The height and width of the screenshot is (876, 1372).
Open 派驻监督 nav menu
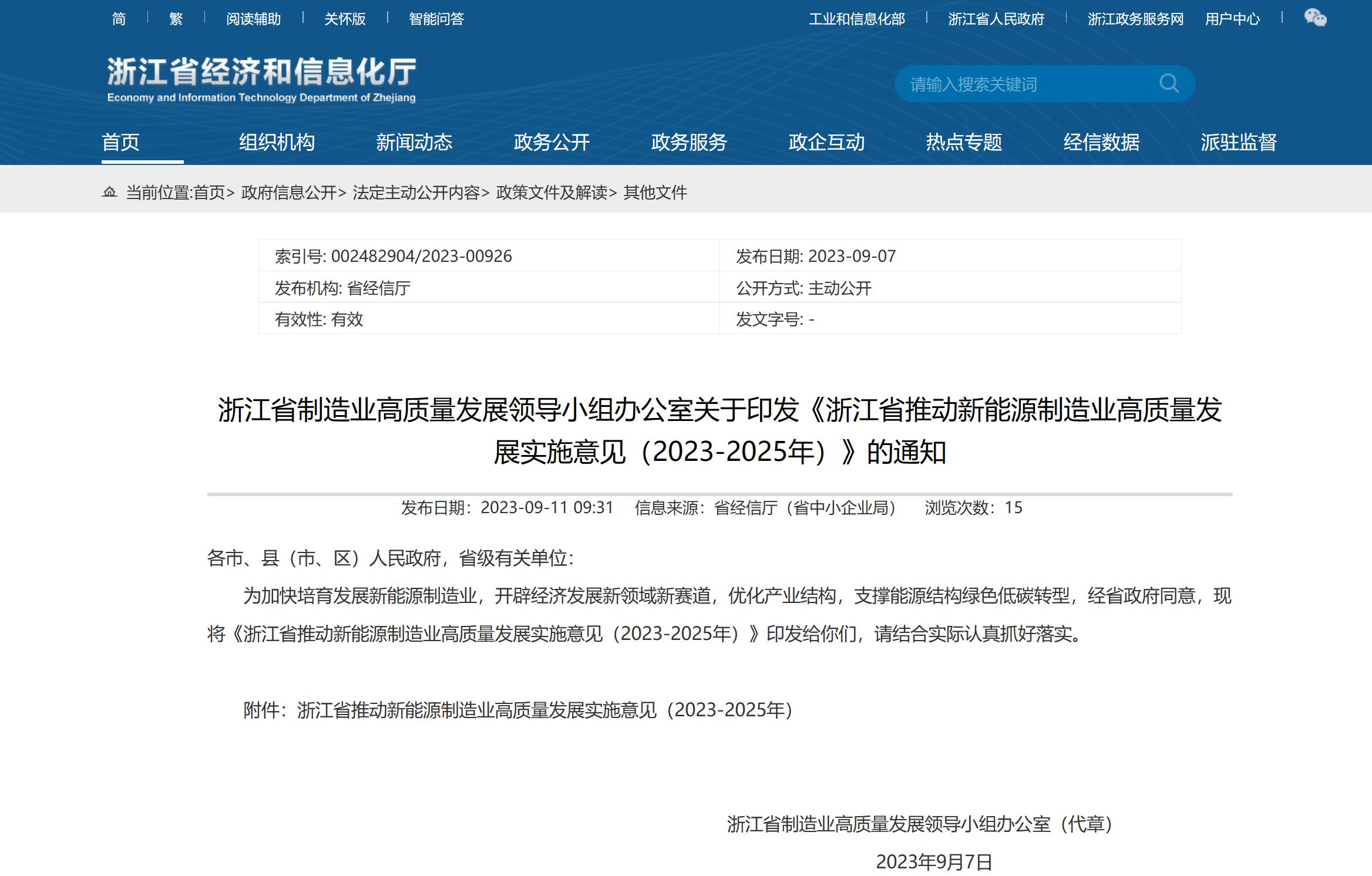pos(1239,142)
